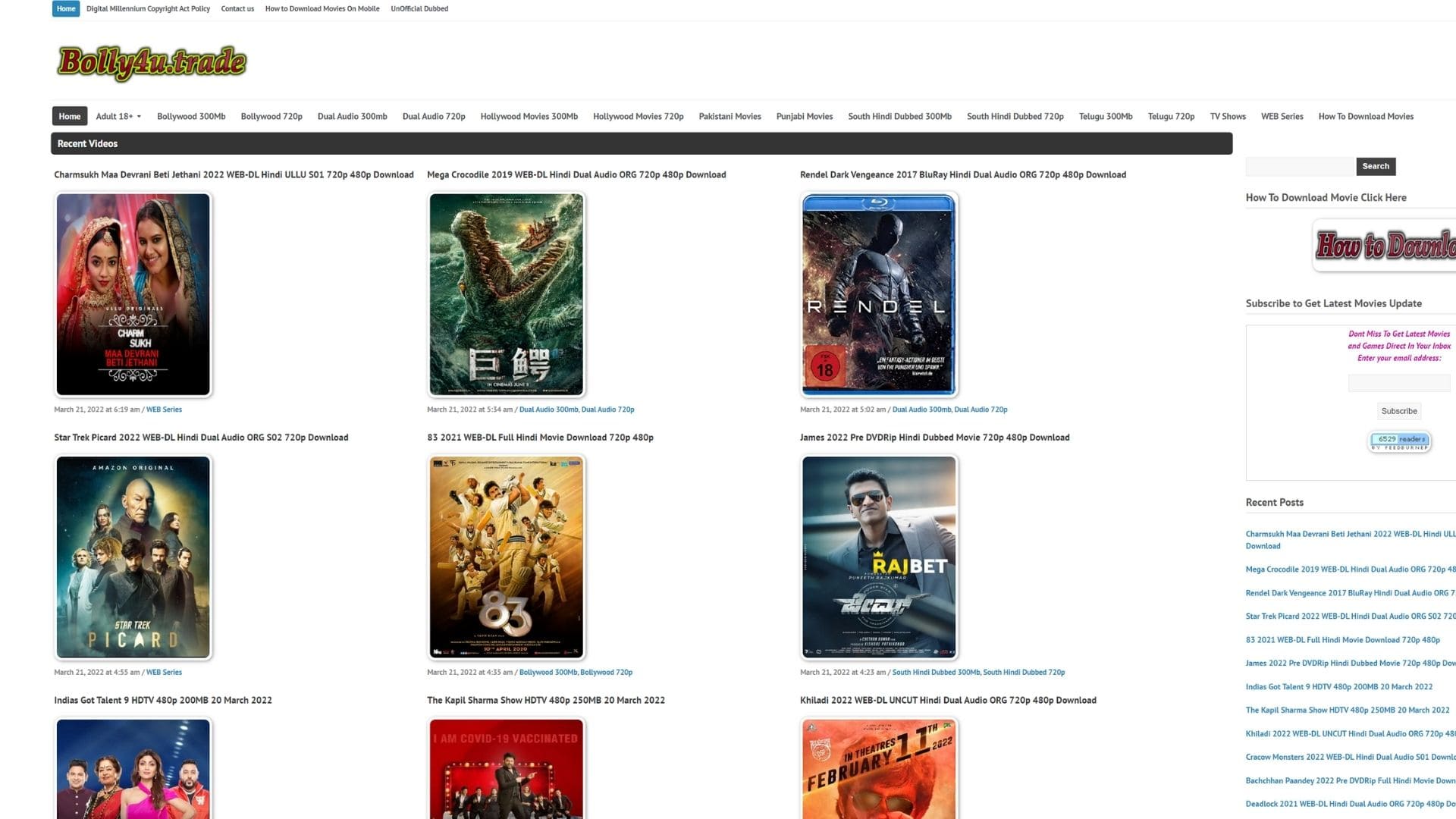Screen dimensions: 1456x819
Task: Open The Kapil Sharma Show poster thumbnail
Action: point(507,768)
